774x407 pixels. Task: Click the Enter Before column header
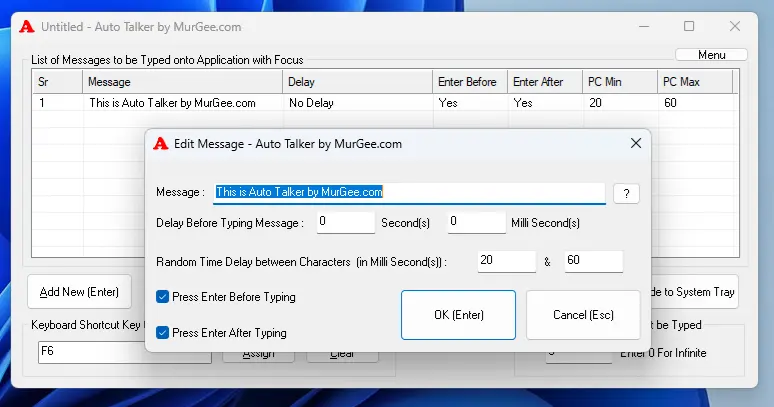(x=470, y=82)
